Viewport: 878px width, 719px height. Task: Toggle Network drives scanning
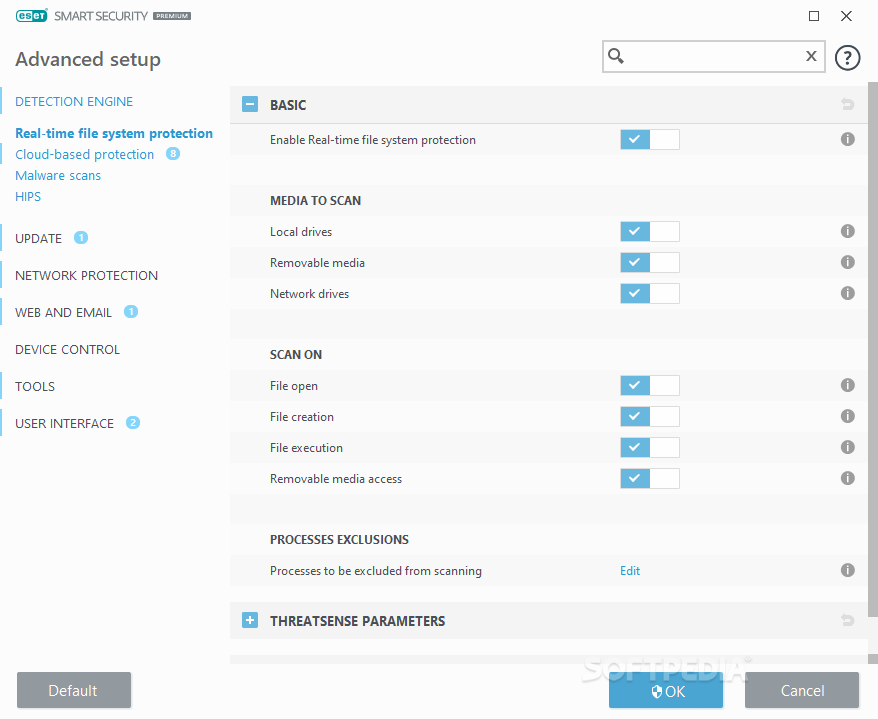[650, 293]
